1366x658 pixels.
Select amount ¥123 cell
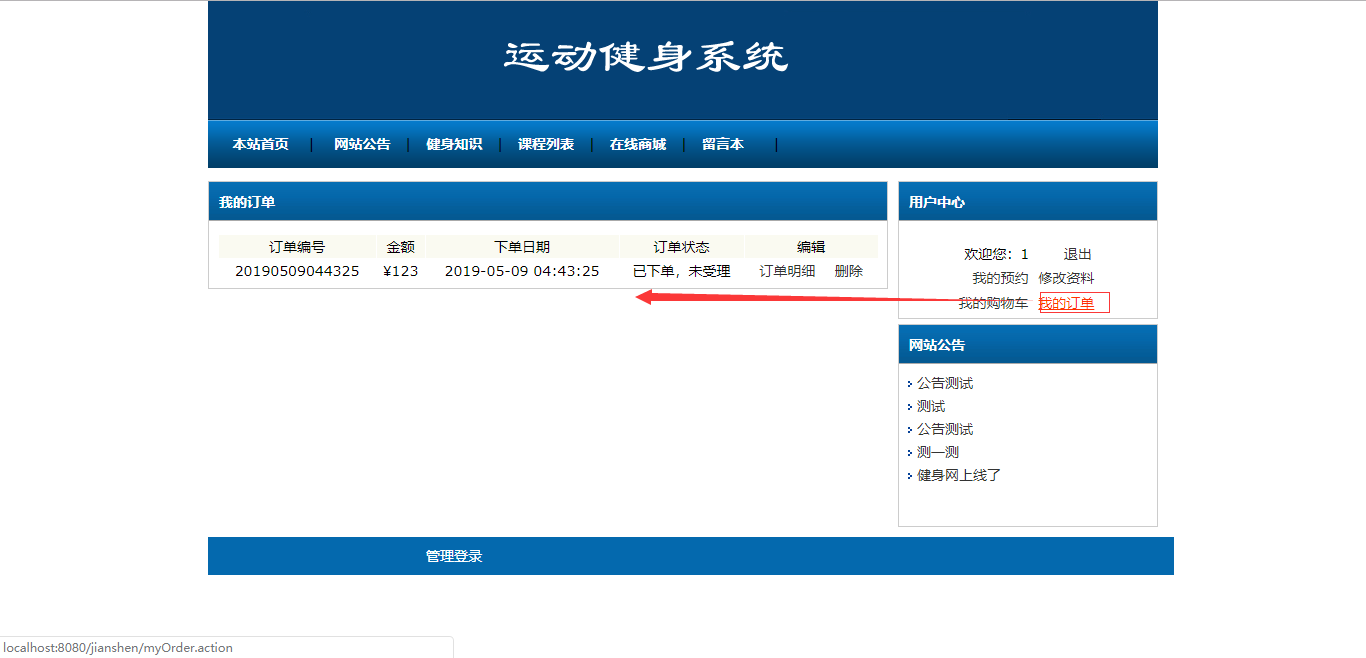(401, 271)
